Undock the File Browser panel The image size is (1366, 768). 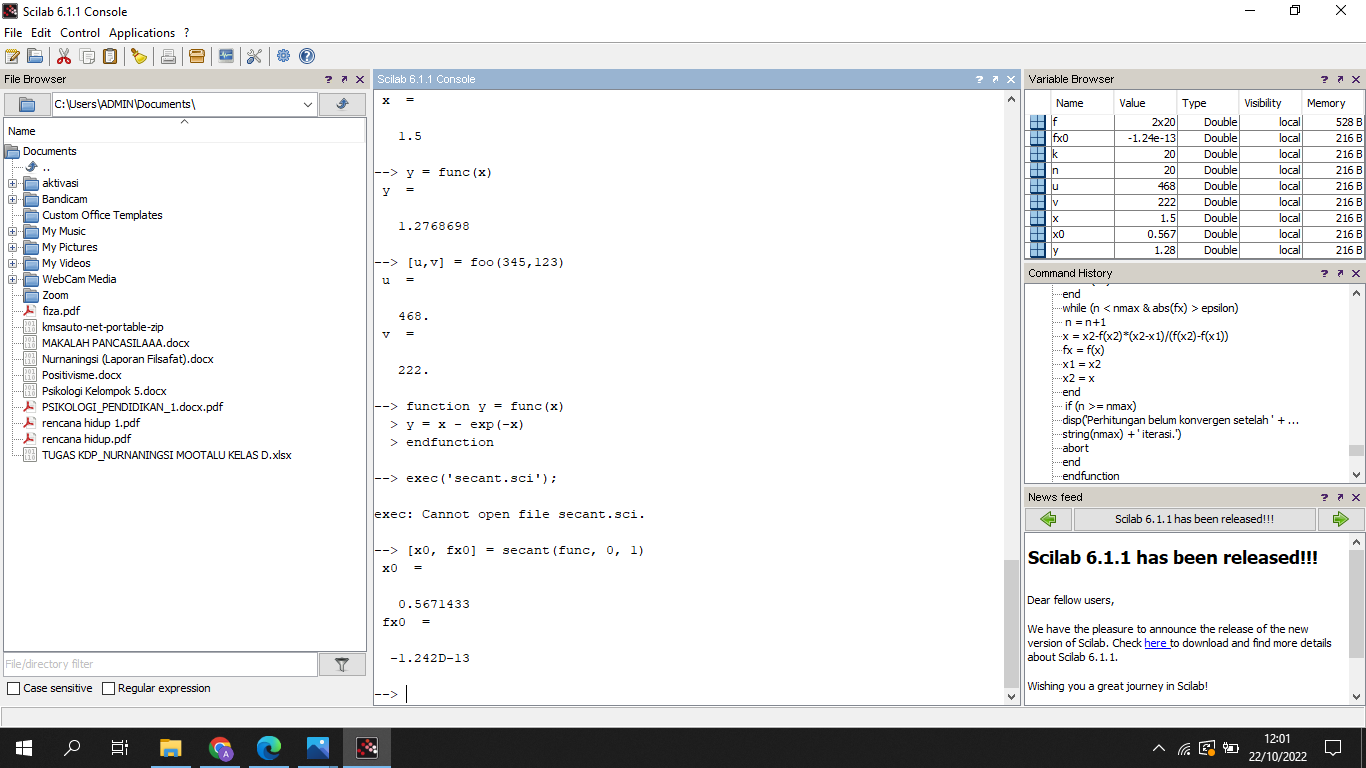[x=344, y=79]
